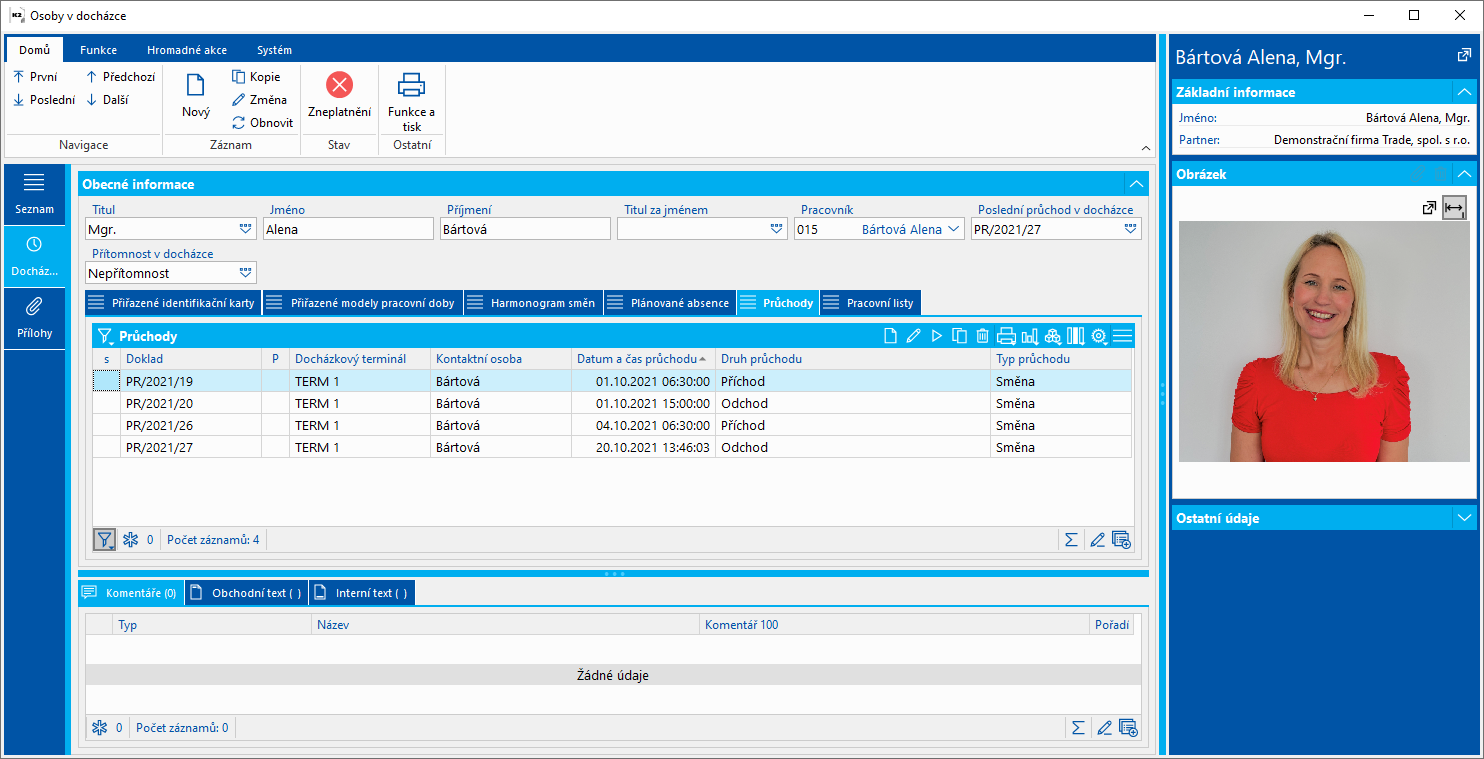Image resolution: width=1484 pixels, height=759 pixels.
Task: Click the Předchozí navigation button
Action: pos(120,77)
